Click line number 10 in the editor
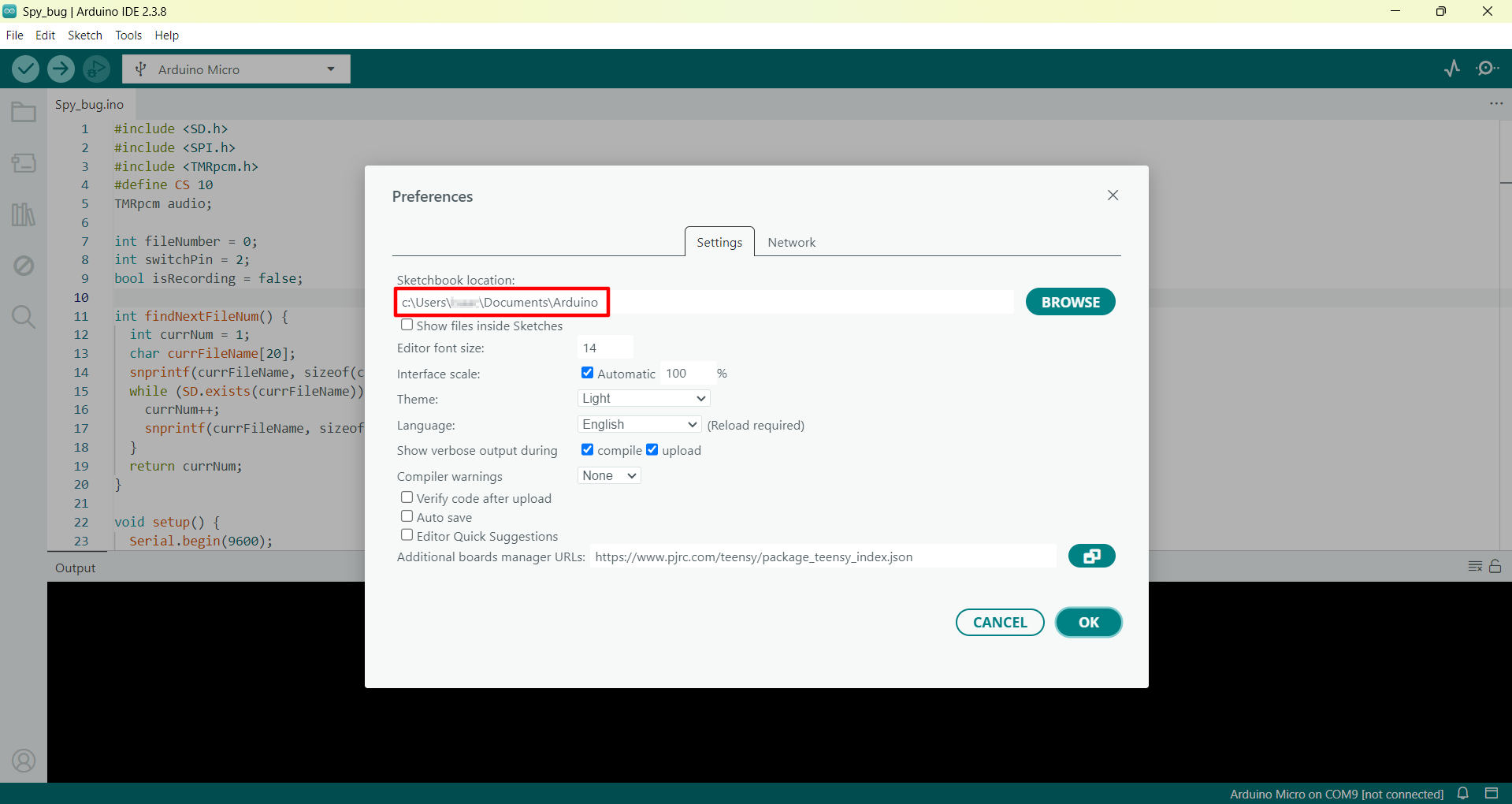Viewport: 1512px width, 804px height. click(81, 297)
